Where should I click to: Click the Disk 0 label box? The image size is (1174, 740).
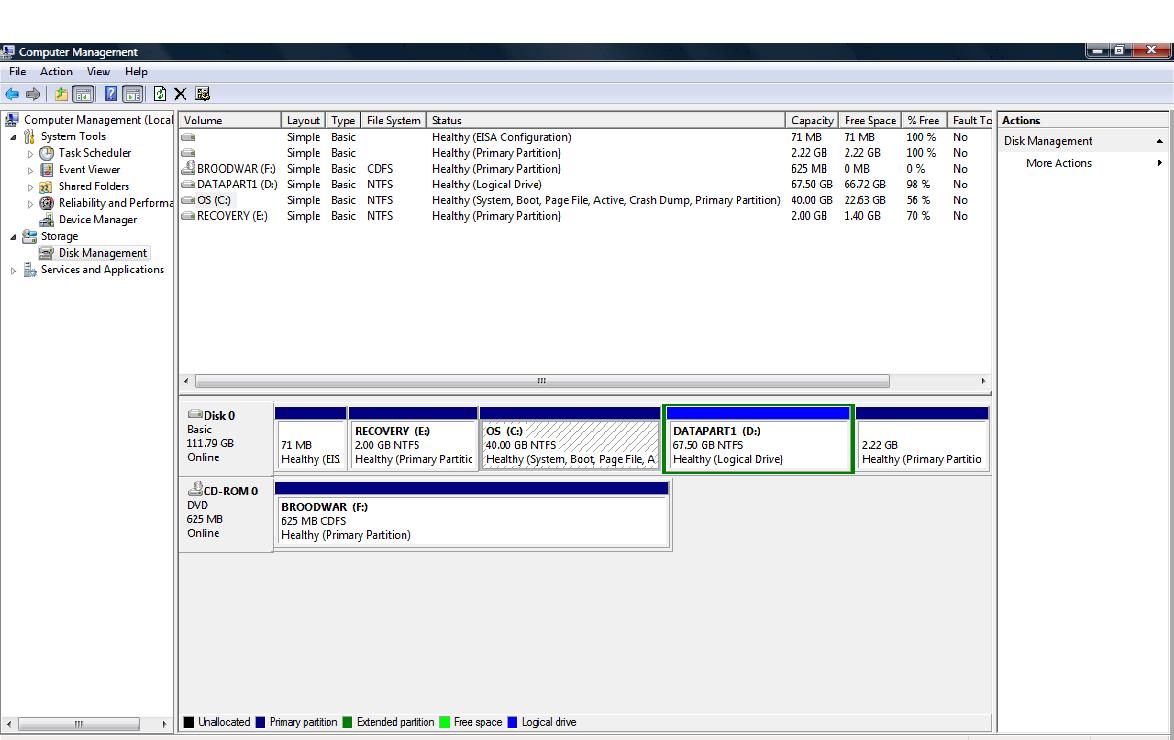tap(226, 437)
